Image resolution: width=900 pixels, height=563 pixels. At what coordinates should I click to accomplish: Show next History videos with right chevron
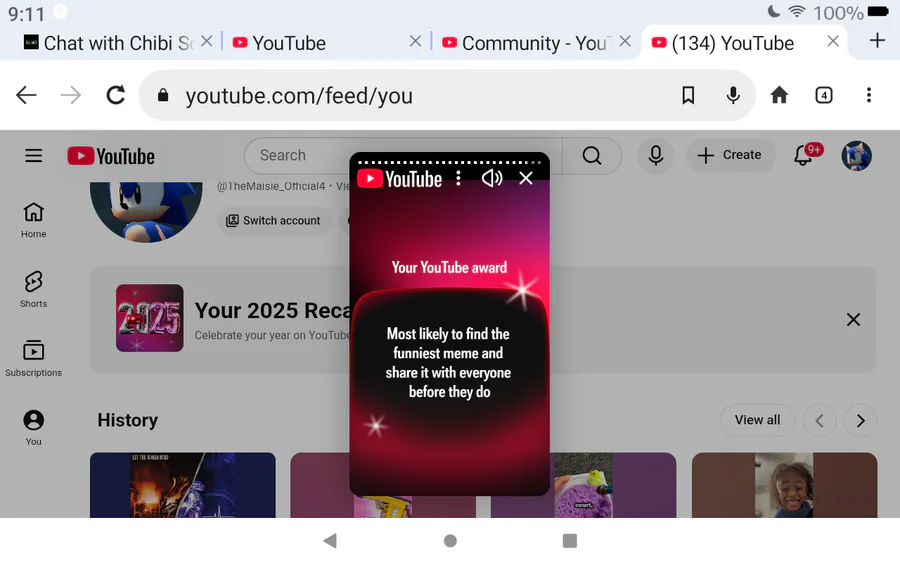860,421
